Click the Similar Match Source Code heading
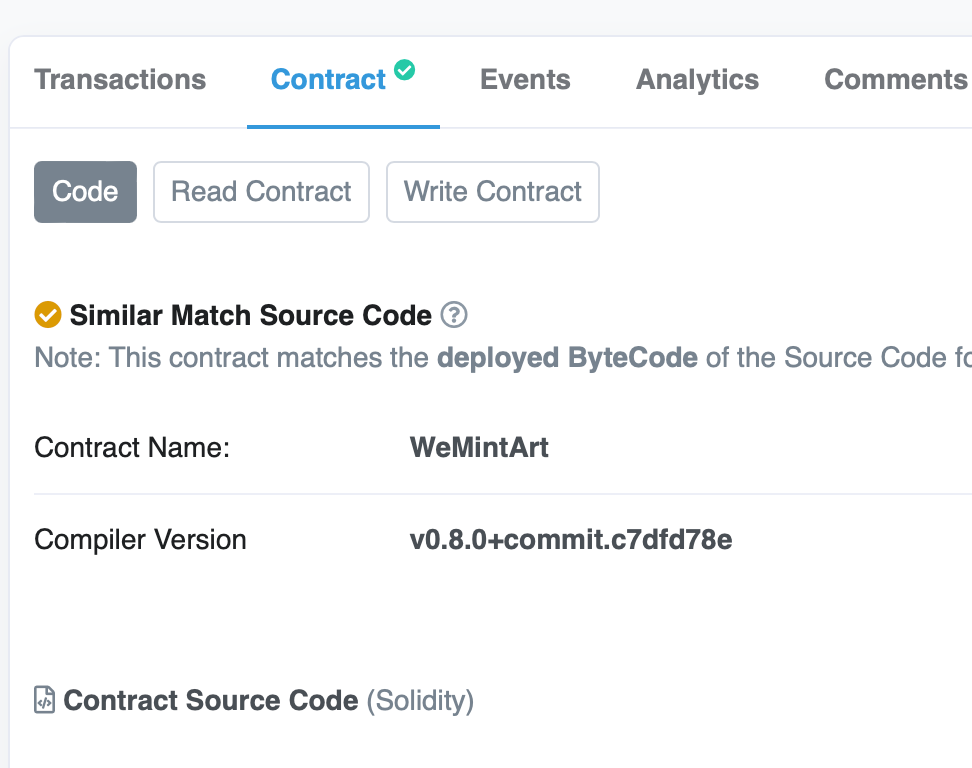Viewport: 972px width, 768px height. tap(250, 316)
